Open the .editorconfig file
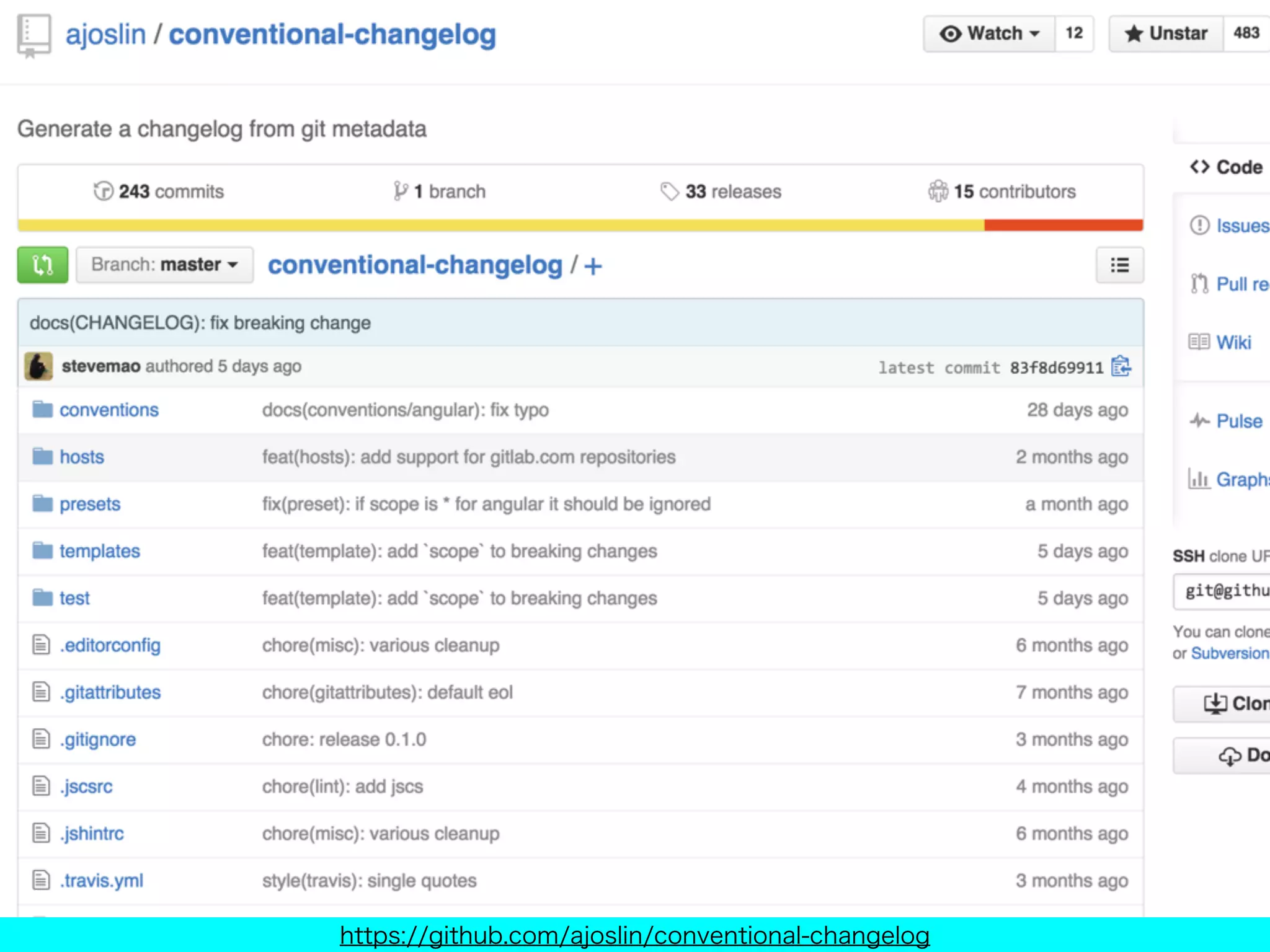 click(x=110, y=646)
